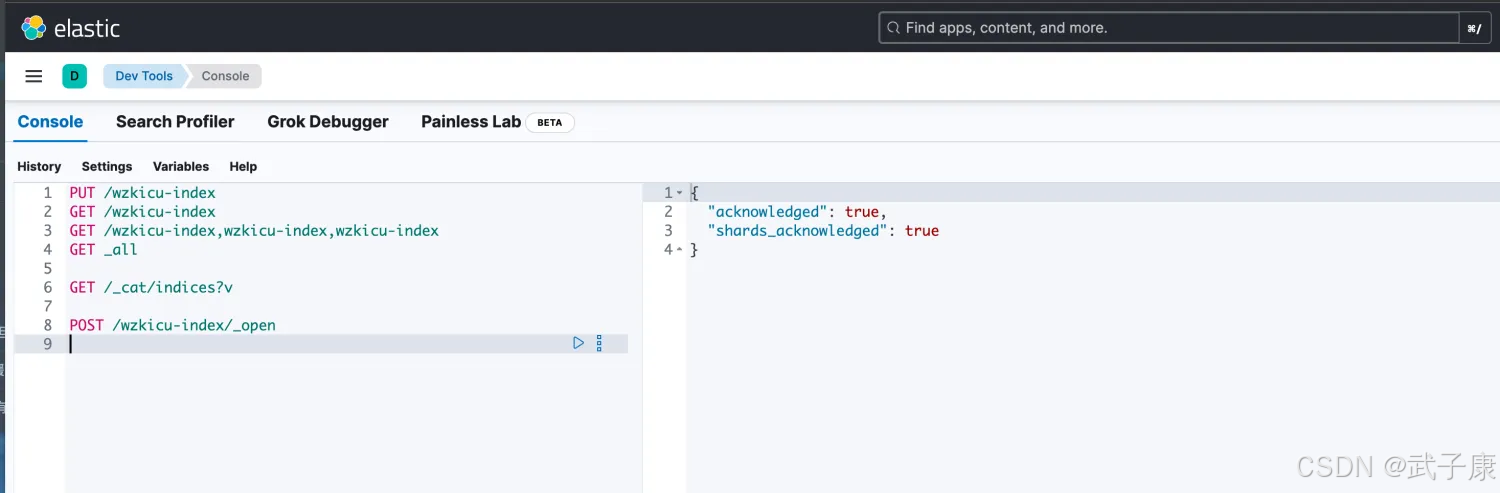Click the keyboard shortcut badge in search

[x=1474, y=28]
